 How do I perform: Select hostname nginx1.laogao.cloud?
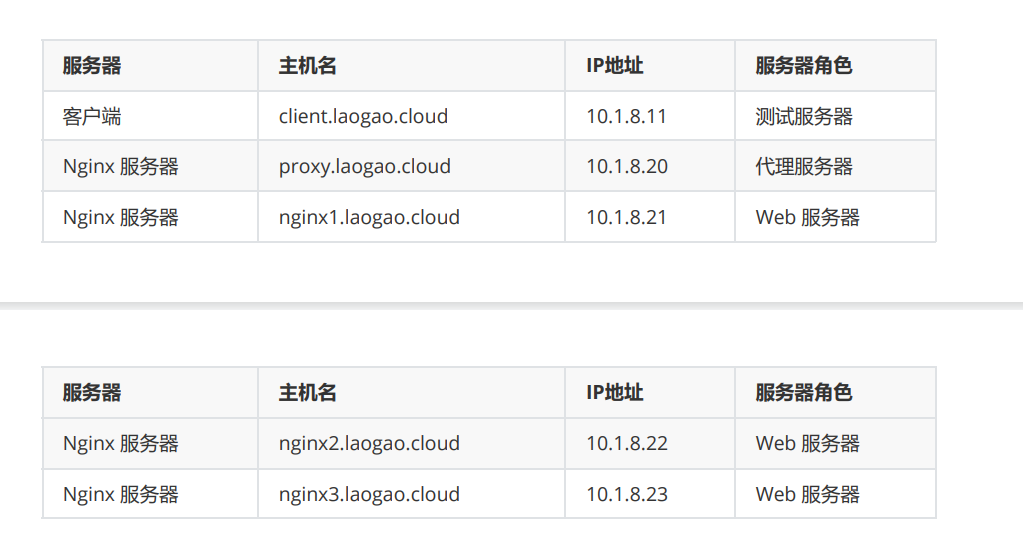[x=369, y=217]
